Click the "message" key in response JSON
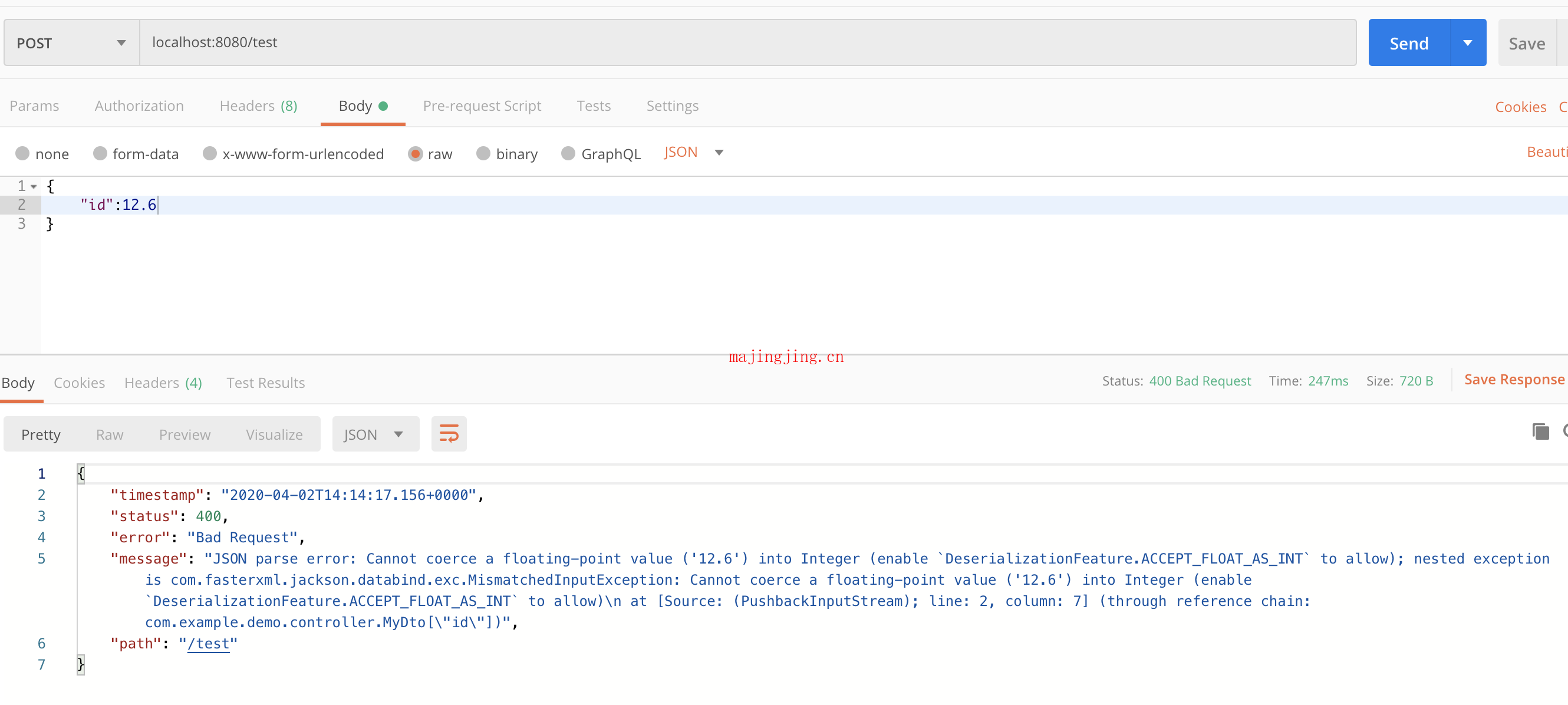 pyautogui.click(x=149, y=559)
